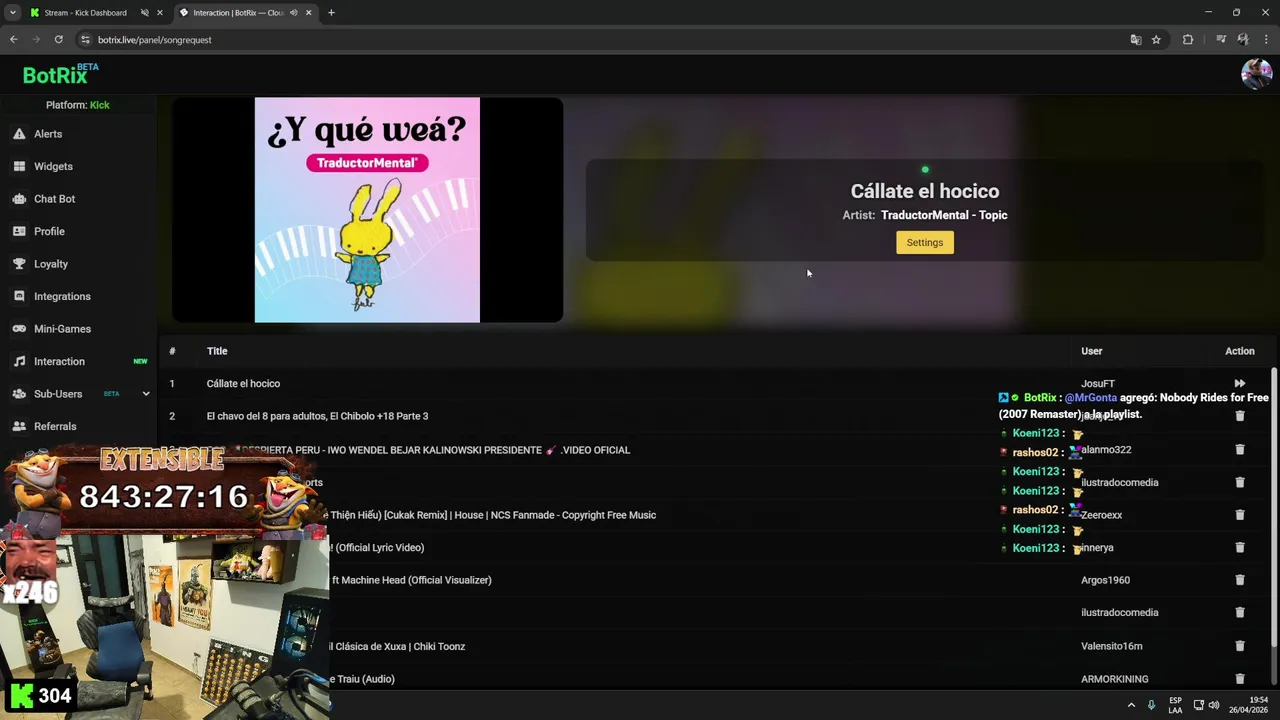Go to the Integrations section

(62, 296)
